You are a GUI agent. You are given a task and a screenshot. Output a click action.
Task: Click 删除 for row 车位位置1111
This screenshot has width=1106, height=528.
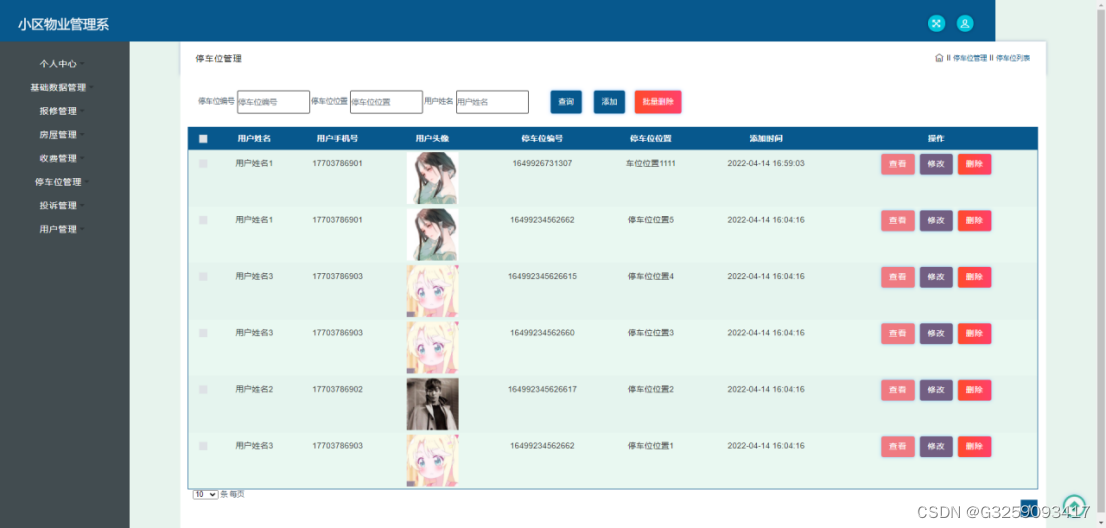coord(974,164)
